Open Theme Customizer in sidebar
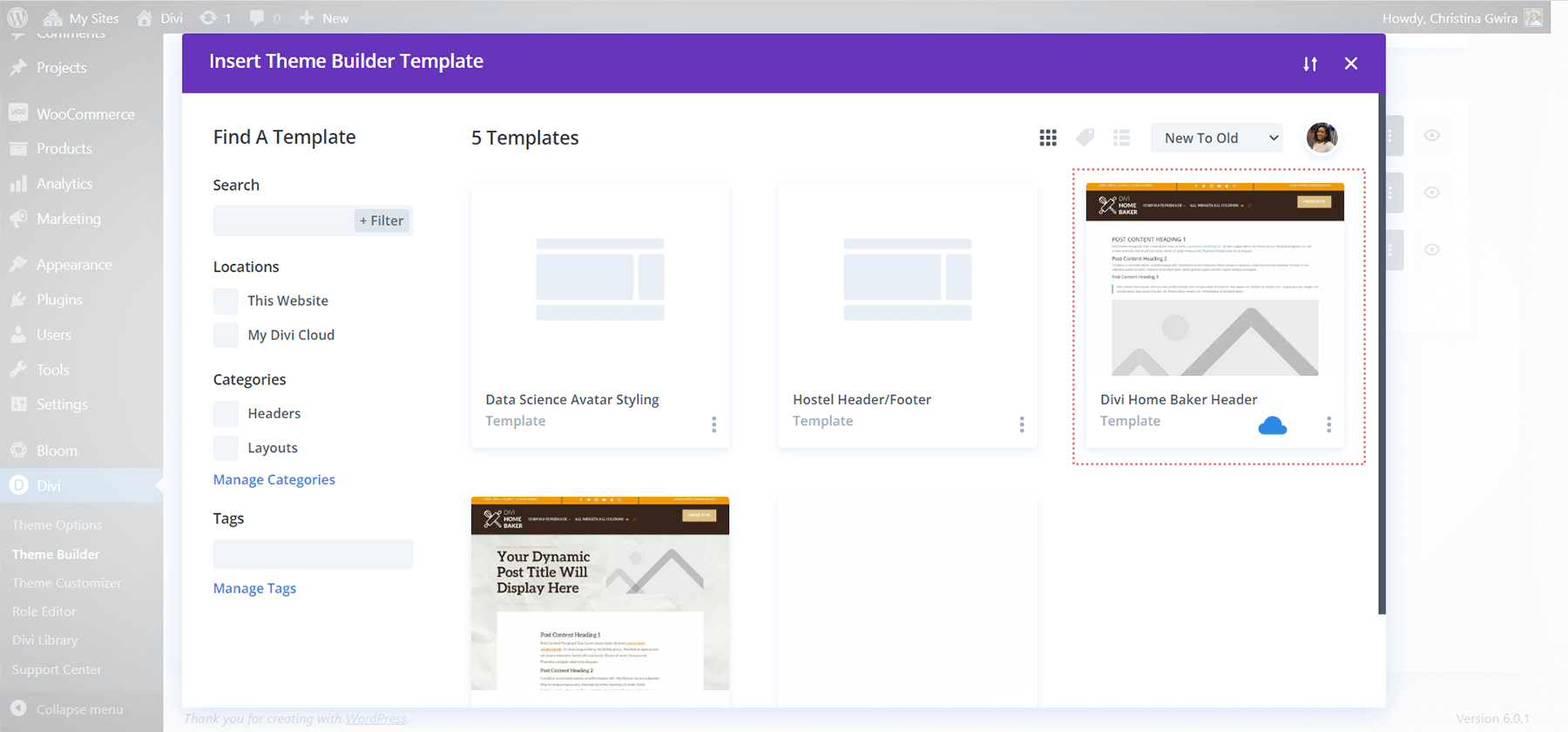 (x=67, y=583)
